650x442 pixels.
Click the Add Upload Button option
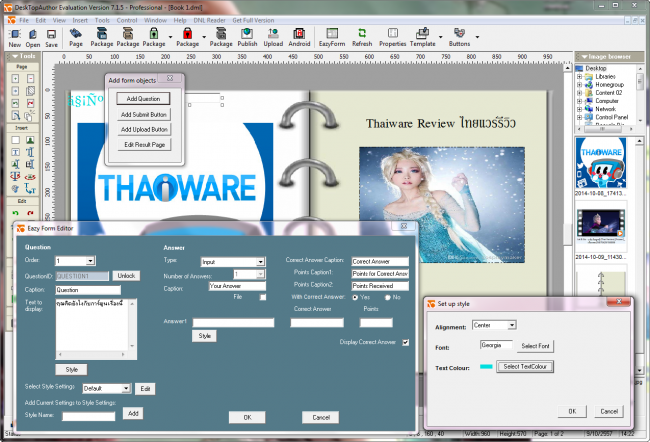[144, 129]
